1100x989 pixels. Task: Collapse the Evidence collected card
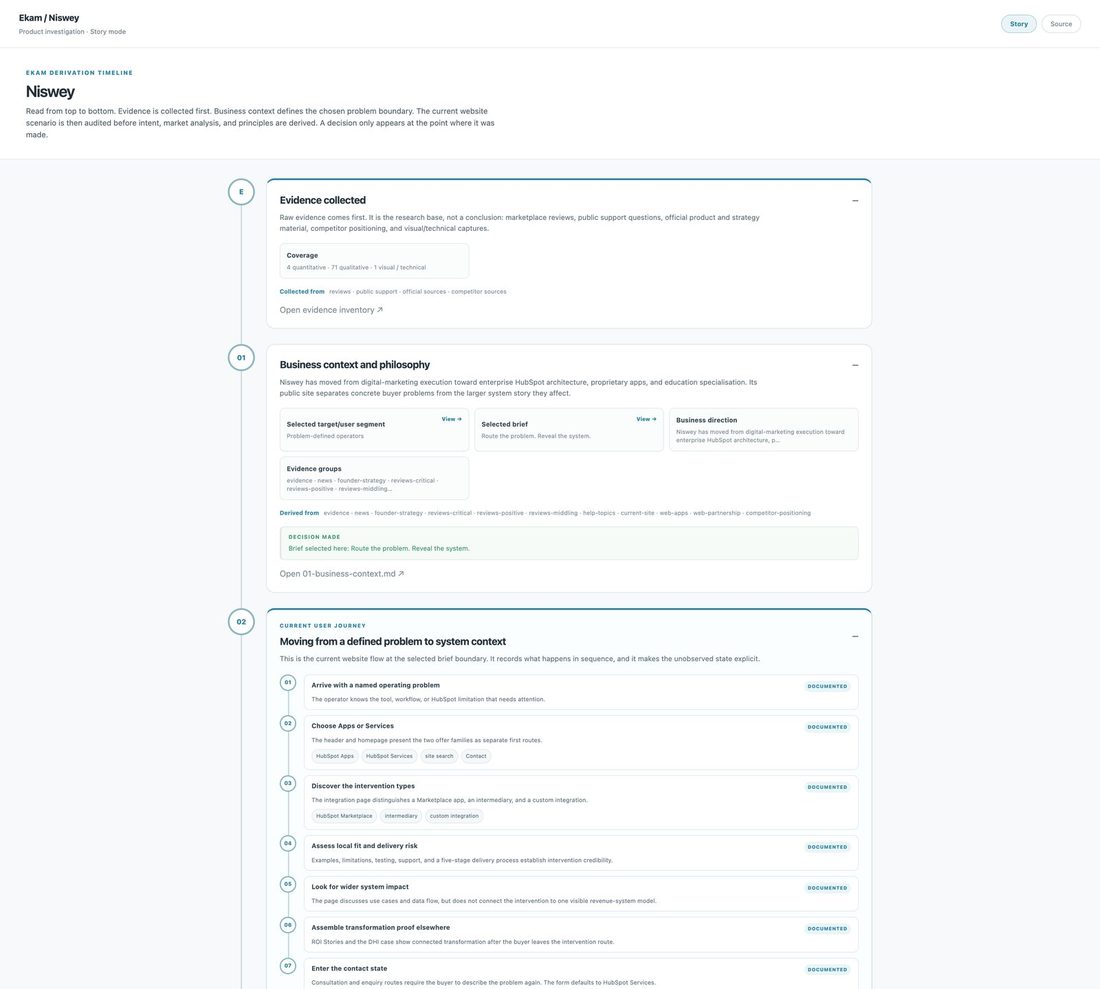[854, 201]
